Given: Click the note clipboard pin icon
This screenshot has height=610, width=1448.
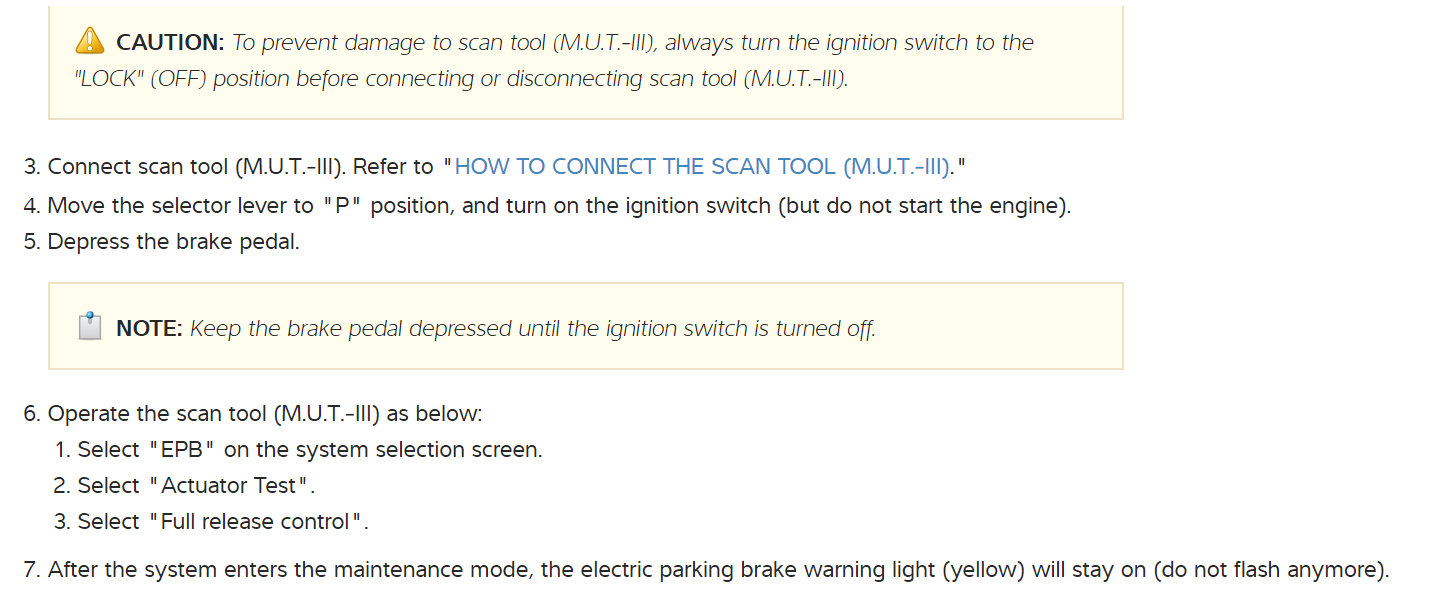Looking at the screenshot, I should (x=90, y=327).
